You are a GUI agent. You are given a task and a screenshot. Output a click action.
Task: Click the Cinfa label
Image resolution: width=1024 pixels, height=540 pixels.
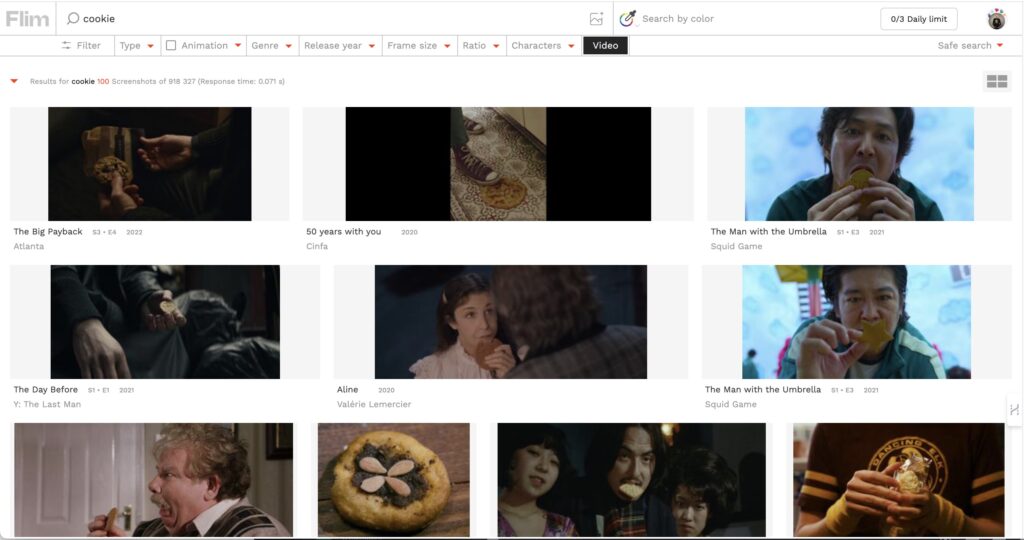point(317,246)
